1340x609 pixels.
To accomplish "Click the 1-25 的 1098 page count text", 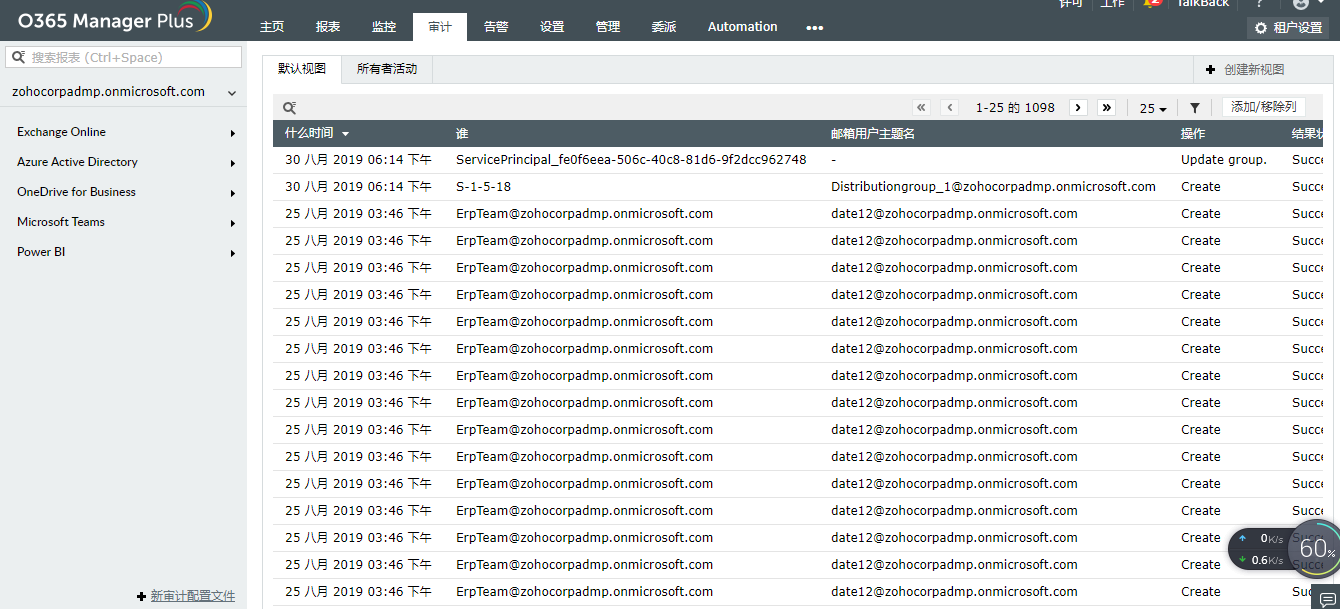I will coord(1015,108).
